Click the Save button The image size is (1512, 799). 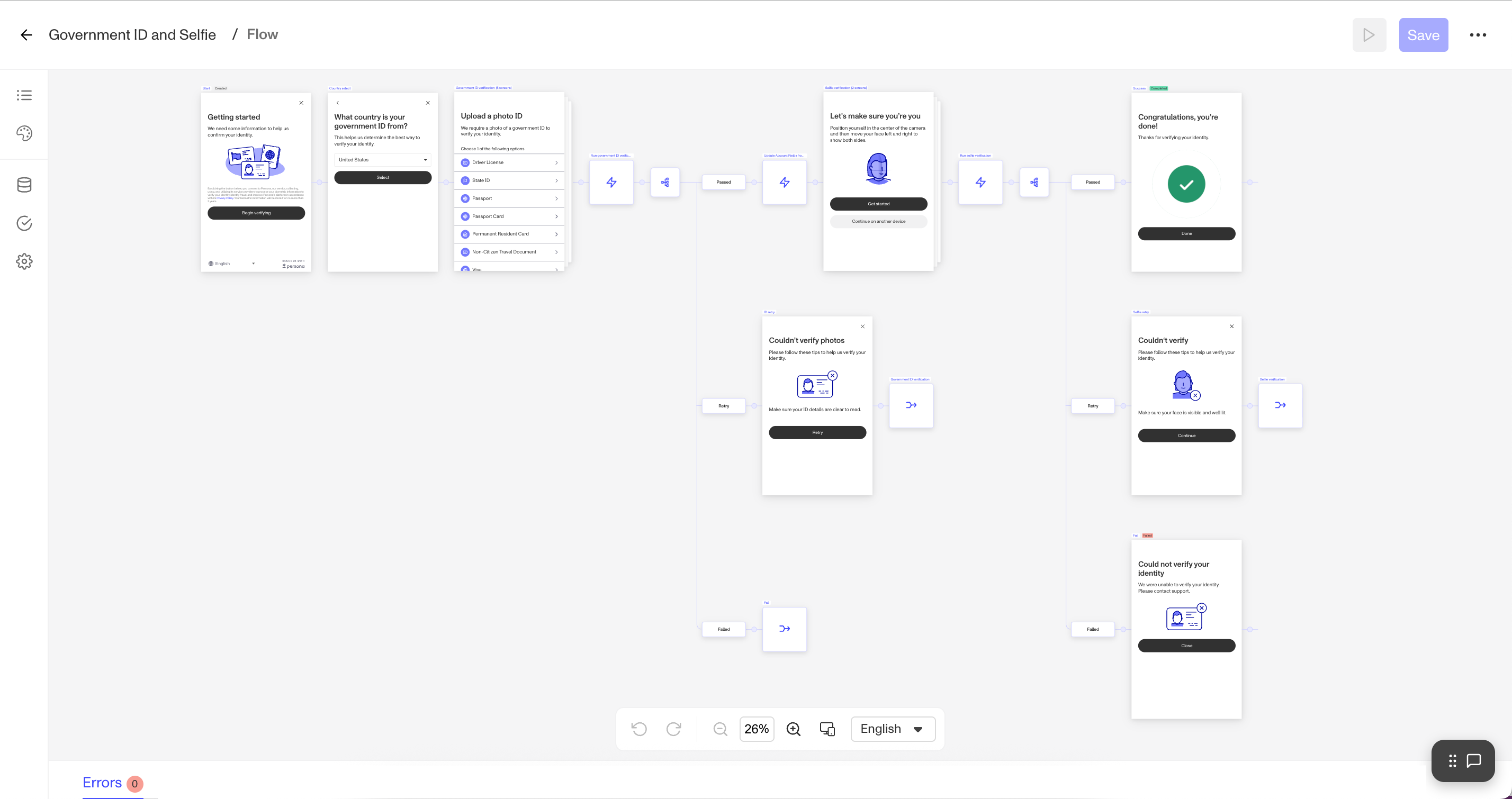(x=1424, y=35)
